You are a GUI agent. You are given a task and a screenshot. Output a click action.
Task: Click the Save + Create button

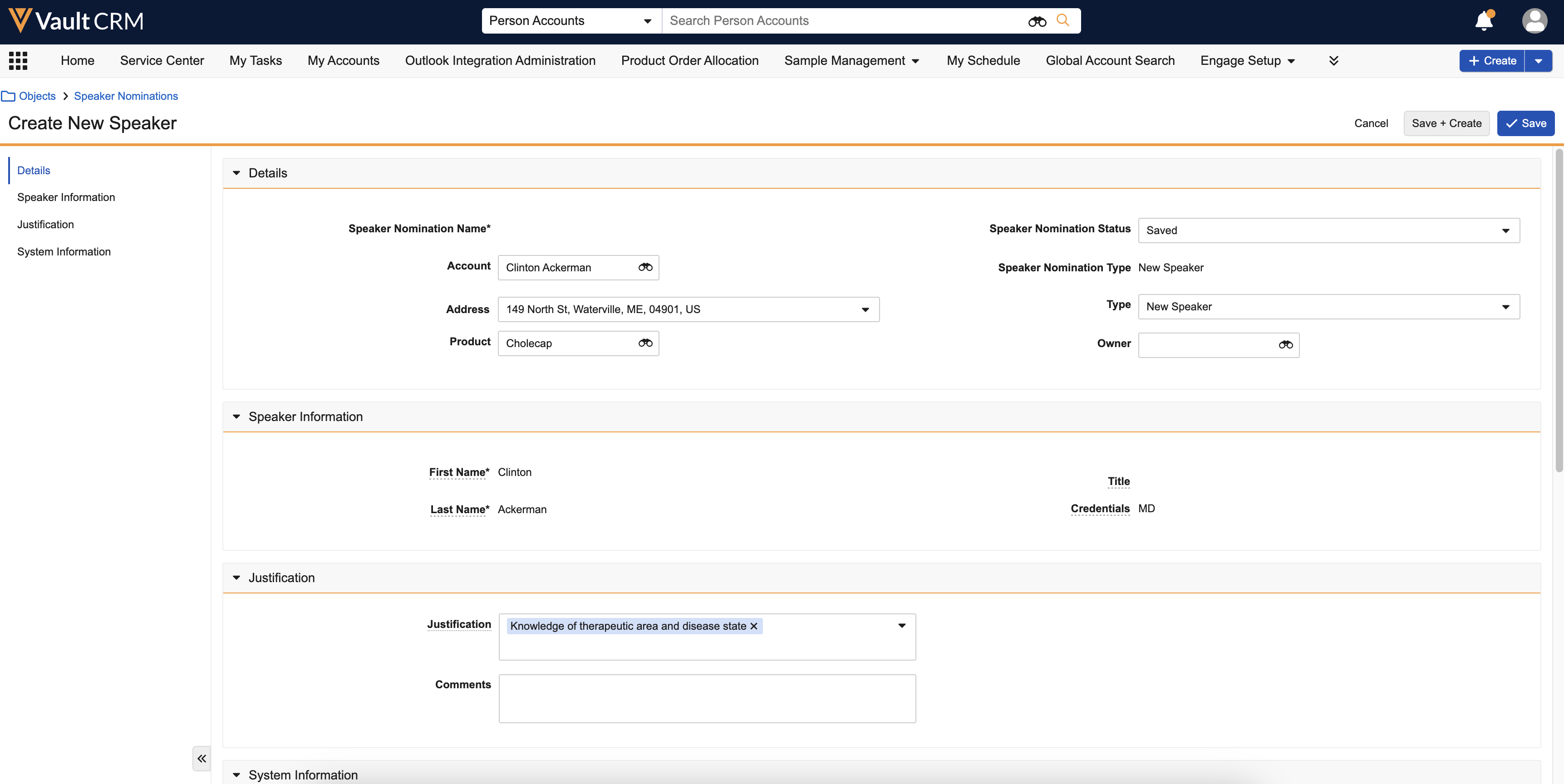click(x=1446, y=124)
